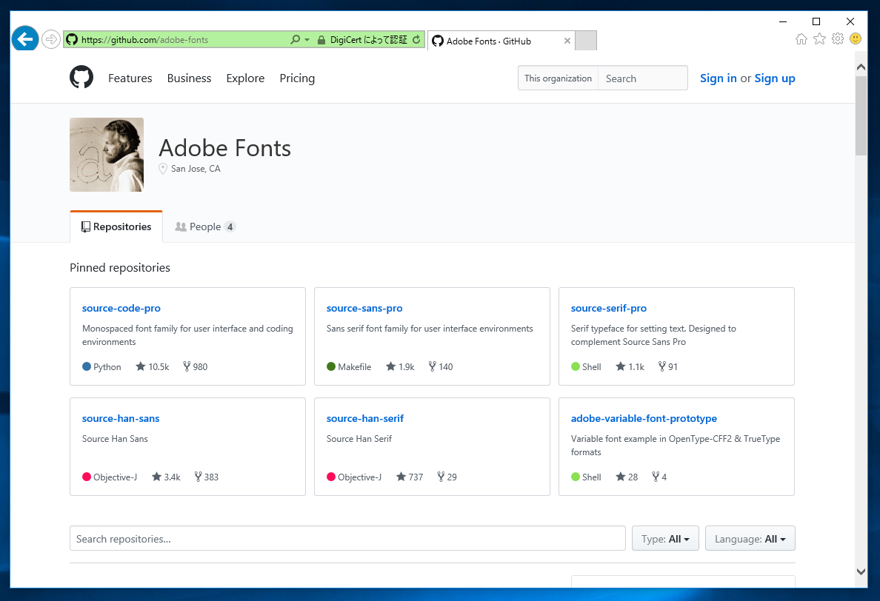Open browser home page icon
Image resolution: width=880 pixels, height=601 pixels.
pos(801,39)
